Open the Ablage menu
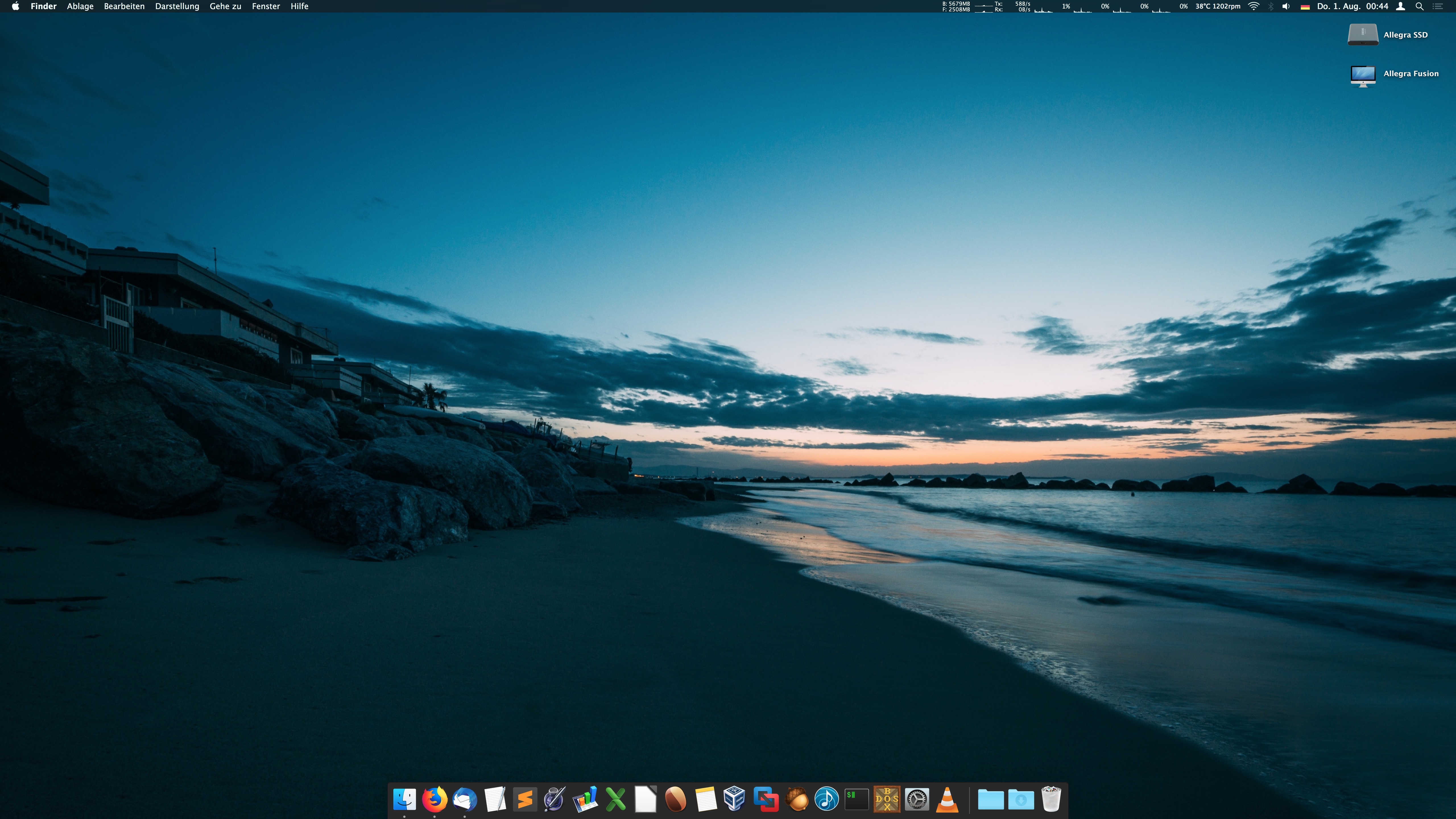1456x819 pixels. [80, 6]
